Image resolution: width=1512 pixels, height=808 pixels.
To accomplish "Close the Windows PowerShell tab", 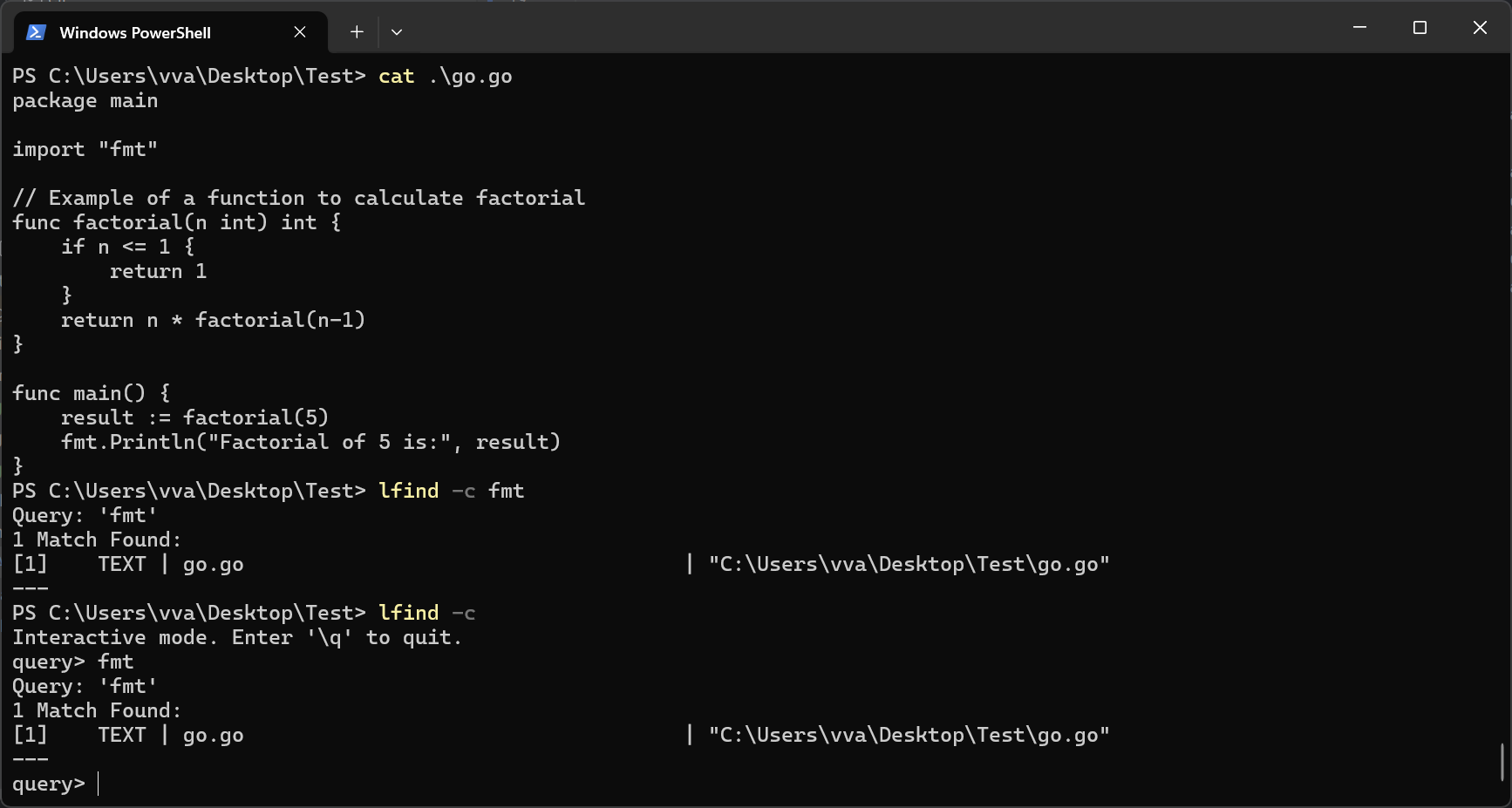I will pos(300,32).
